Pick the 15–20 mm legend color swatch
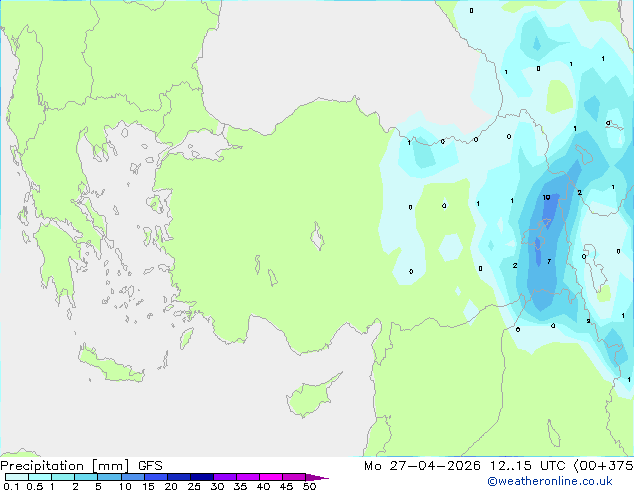 click(x=156, y=477)
